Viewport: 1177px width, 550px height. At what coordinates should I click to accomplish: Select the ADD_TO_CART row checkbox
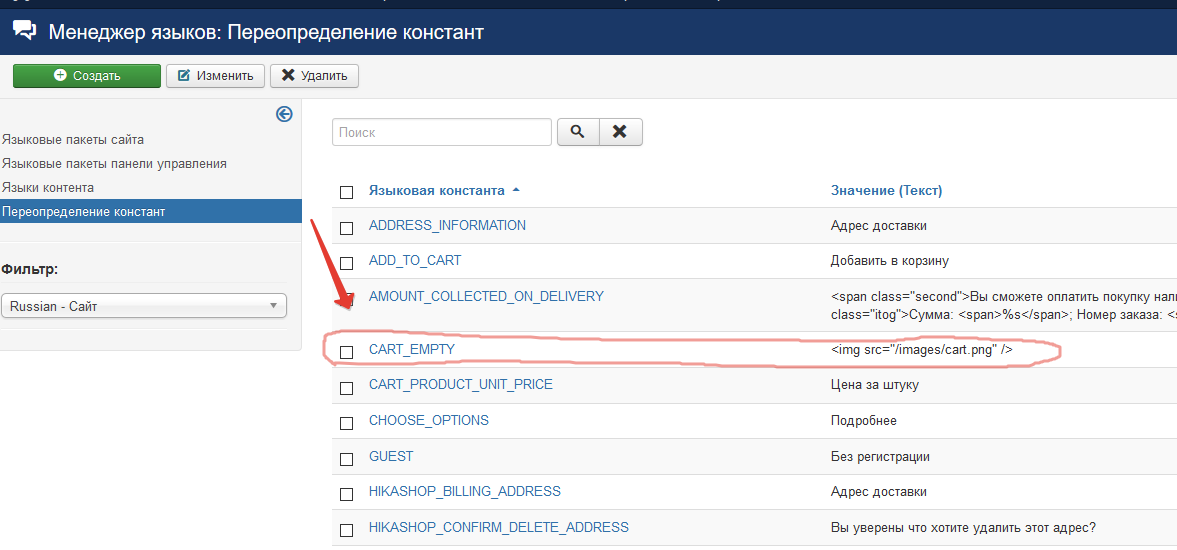[347, 264]
